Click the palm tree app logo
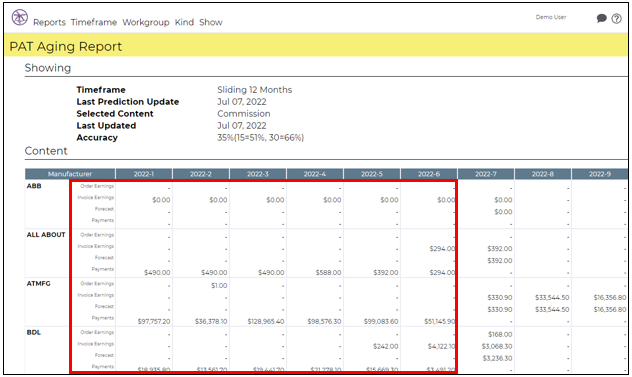The width and height of the screenshot is (632, 377). click(19, 18)
